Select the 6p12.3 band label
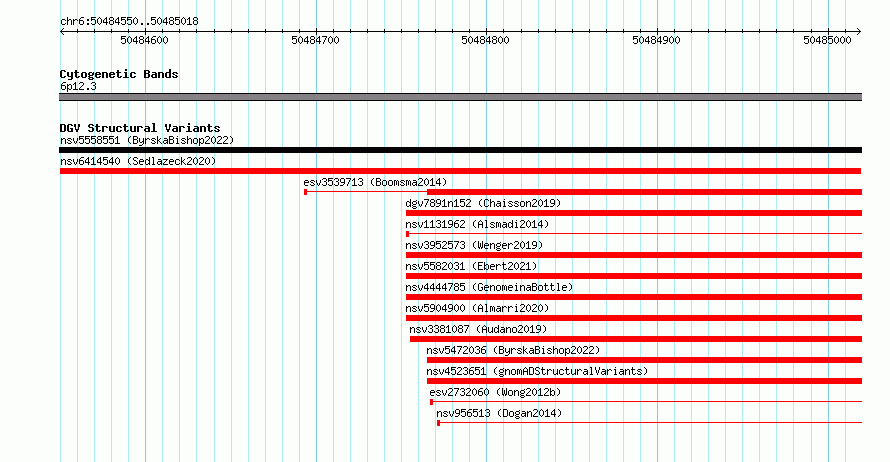This screenshot has width=890, height=462. 78,86
